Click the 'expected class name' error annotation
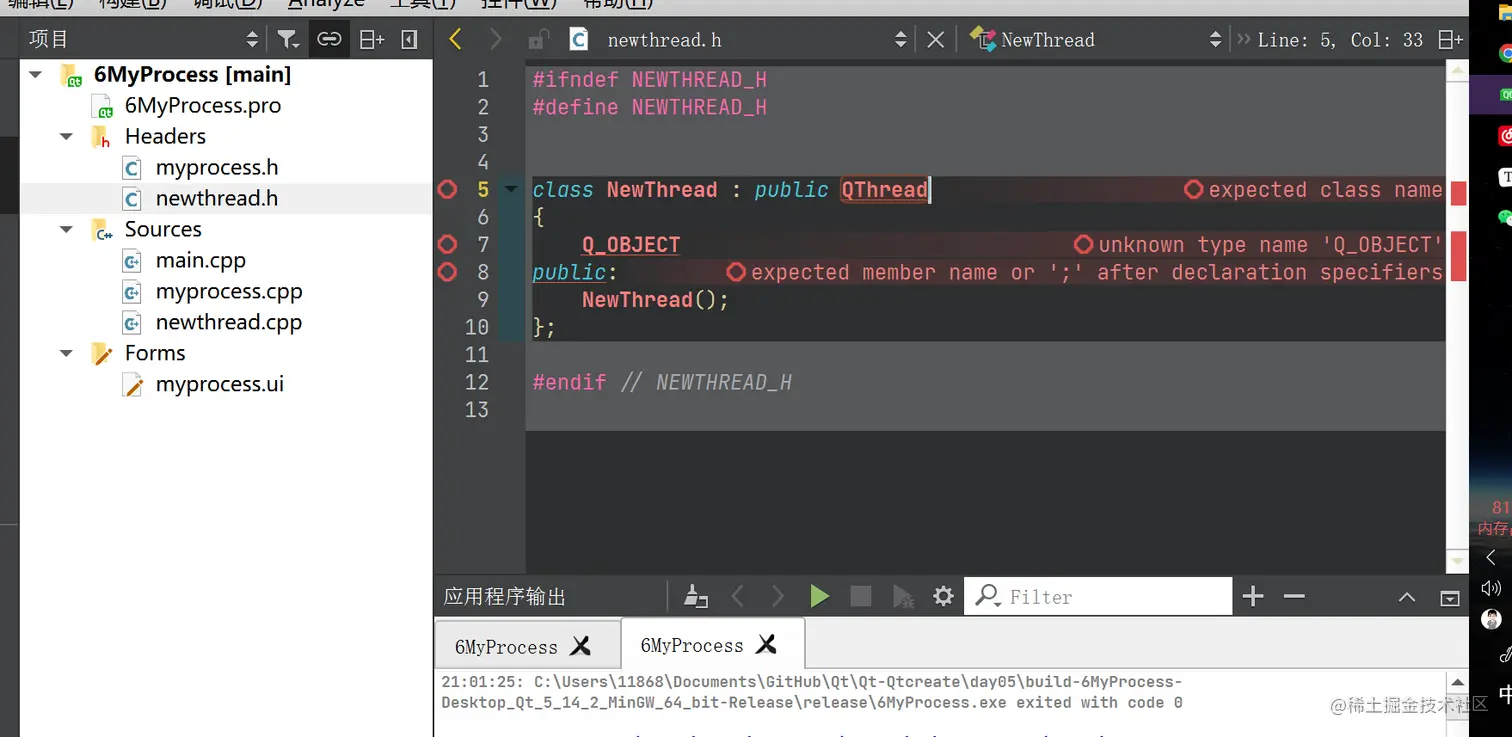The image size is (1512, 737). pyautogui.click(x=1314, y=190)
